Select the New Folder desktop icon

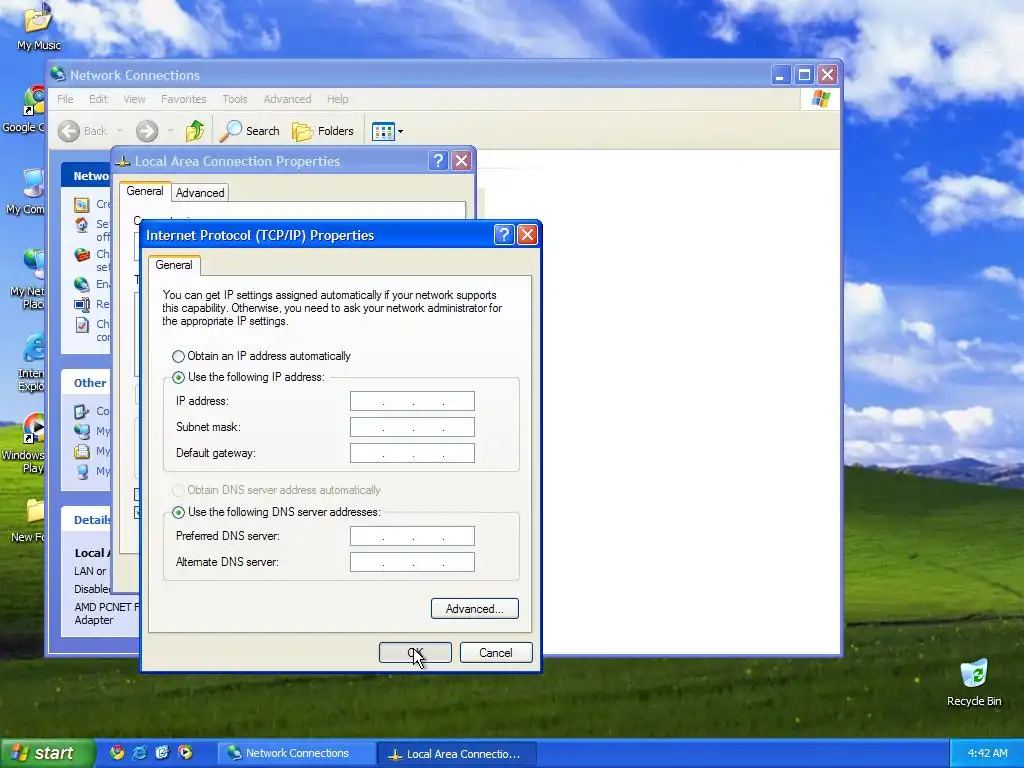(x=29, y=520)
